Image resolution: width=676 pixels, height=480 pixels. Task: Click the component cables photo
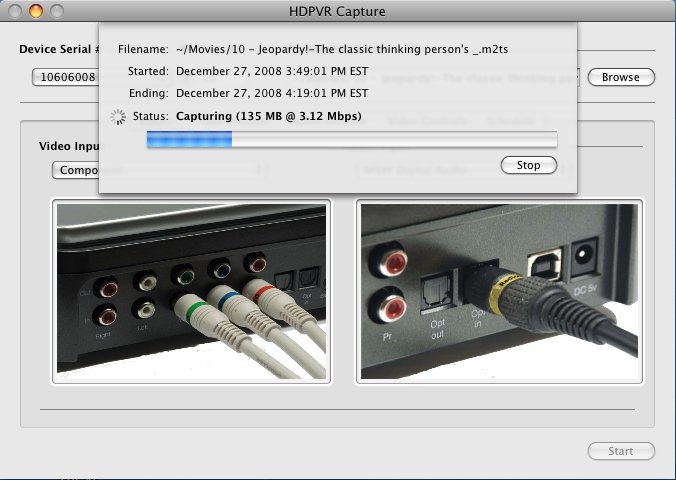pos(191,292)
